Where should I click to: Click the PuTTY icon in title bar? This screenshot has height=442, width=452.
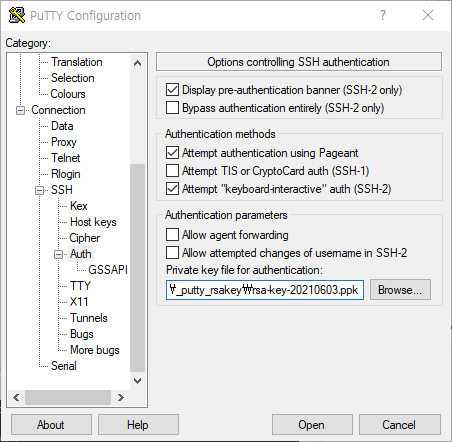(17, 15)
